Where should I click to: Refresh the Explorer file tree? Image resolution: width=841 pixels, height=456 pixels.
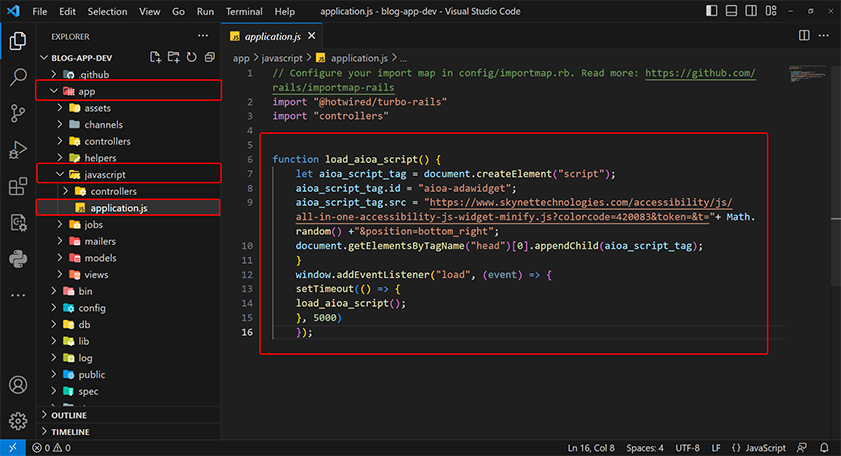(x=191, y=57)
